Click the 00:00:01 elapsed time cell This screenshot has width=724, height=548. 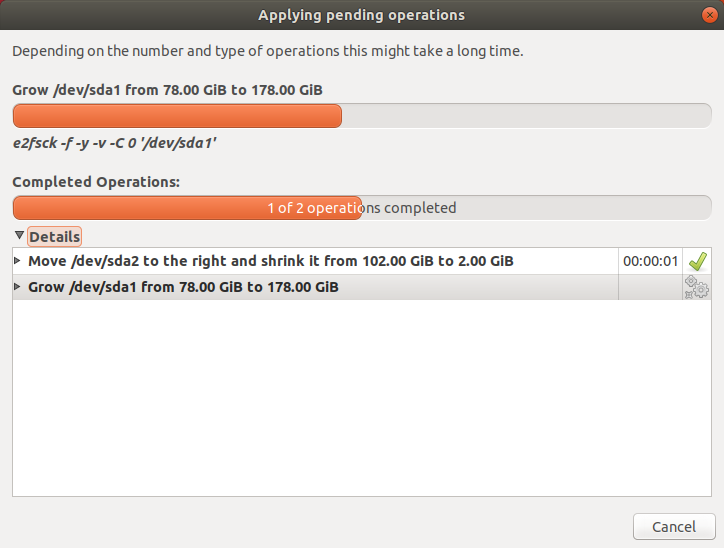650,261
